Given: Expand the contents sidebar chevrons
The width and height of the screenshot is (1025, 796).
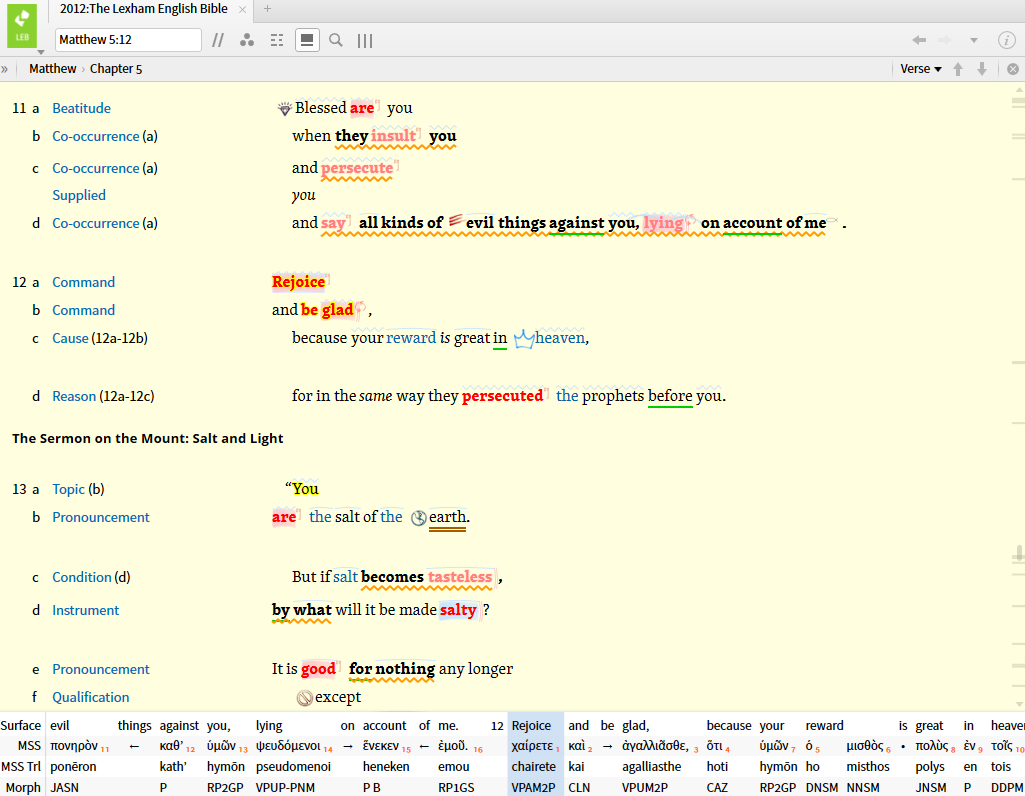Looking at the screenshot, I should click(5, 69).
